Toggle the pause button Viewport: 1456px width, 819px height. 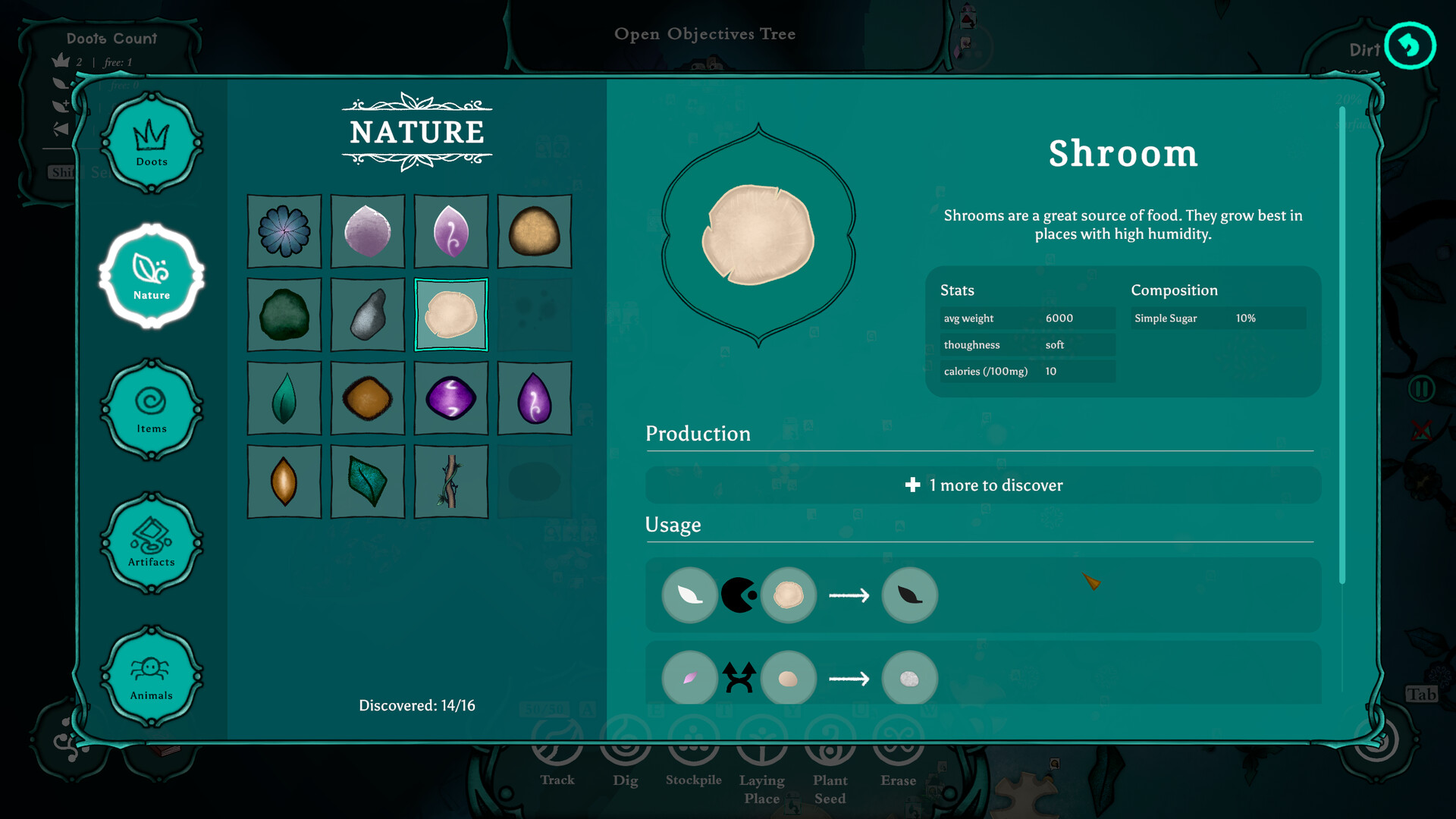1422,389
